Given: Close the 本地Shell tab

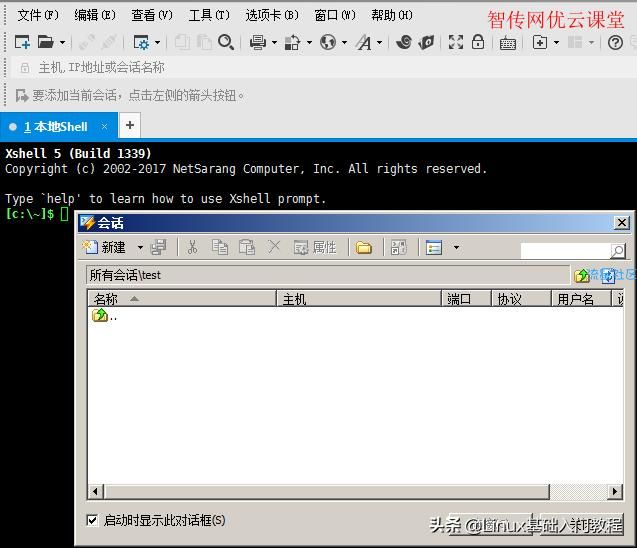Looking at the screenshot, I should pyautogui.click(x=104, y=127).
